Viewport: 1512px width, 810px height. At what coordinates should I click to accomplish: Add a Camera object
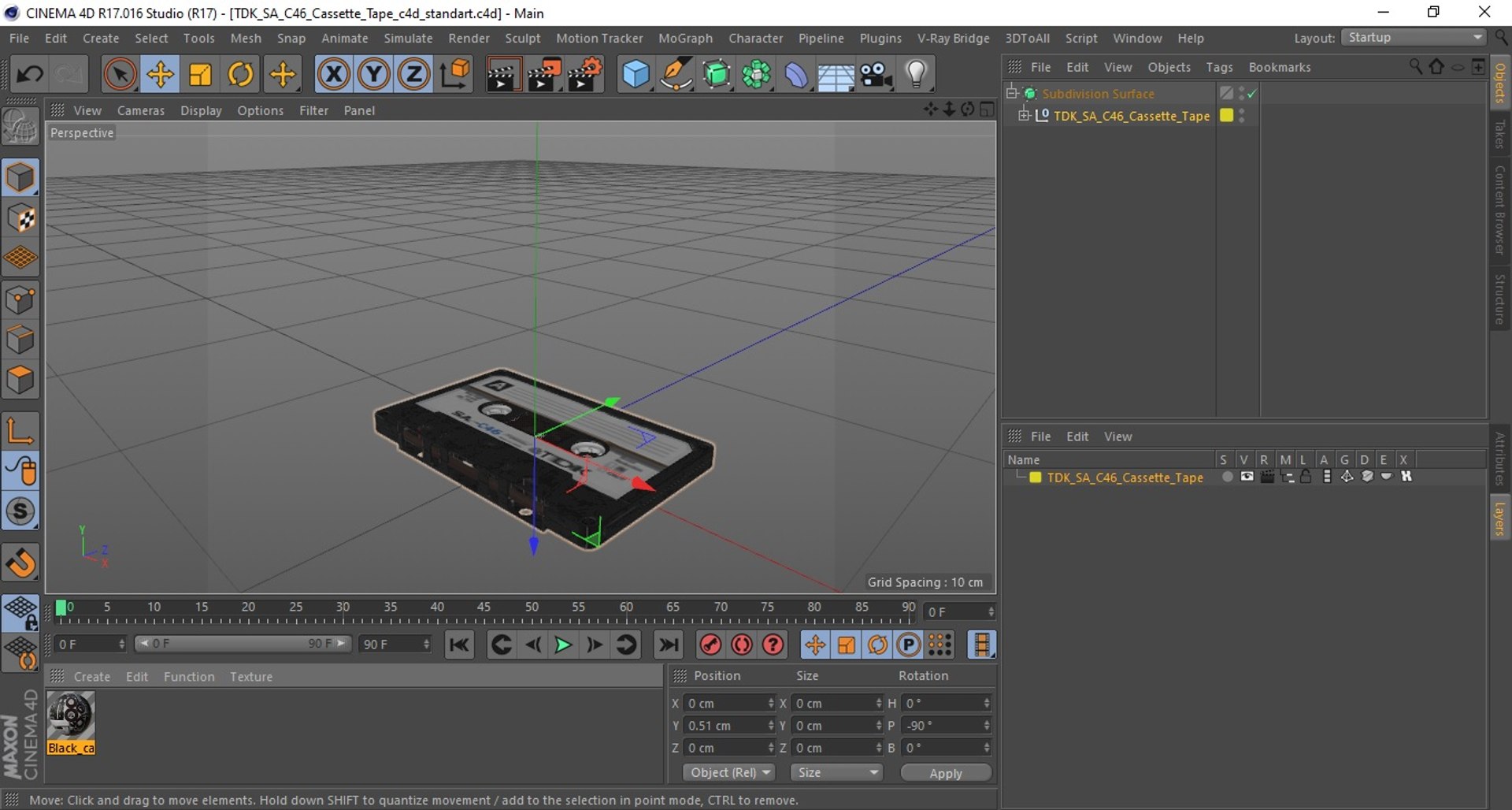click(876, 75)
